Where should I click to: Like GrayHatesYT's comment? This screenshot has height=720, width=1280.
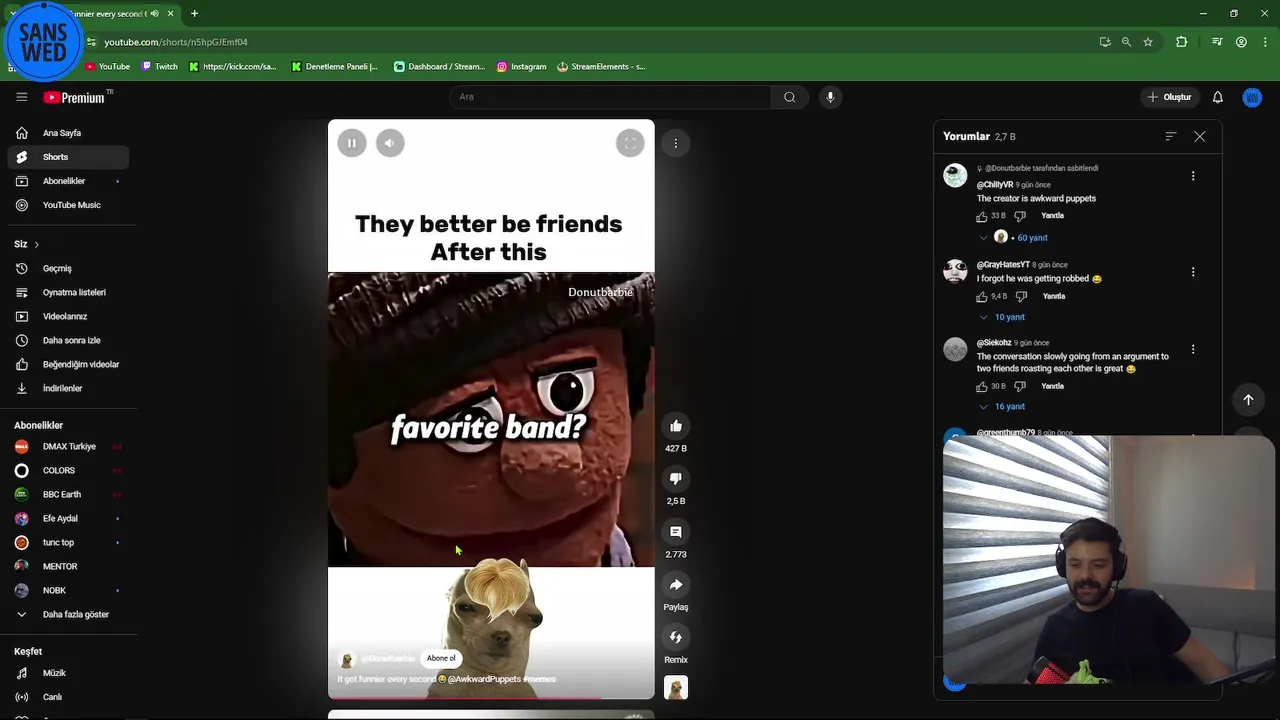982,297
